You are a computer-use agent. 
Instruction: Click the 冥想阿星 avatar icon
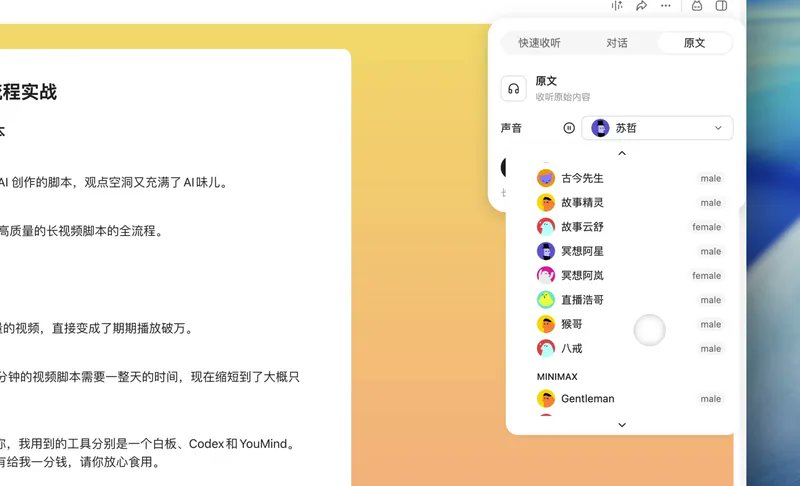[x=546, y=251]
